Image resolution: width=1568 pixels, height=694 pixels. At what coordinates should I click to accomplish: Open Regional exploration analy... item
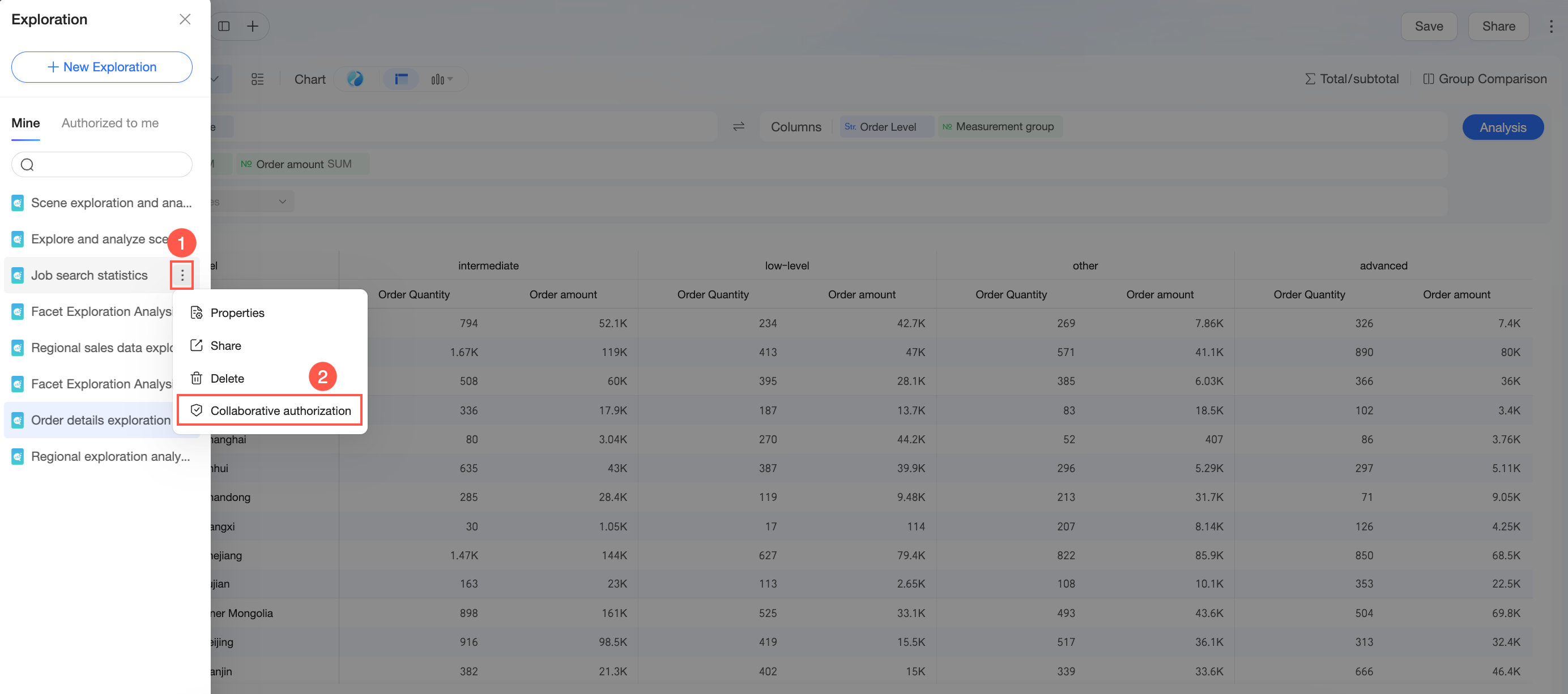101,456
